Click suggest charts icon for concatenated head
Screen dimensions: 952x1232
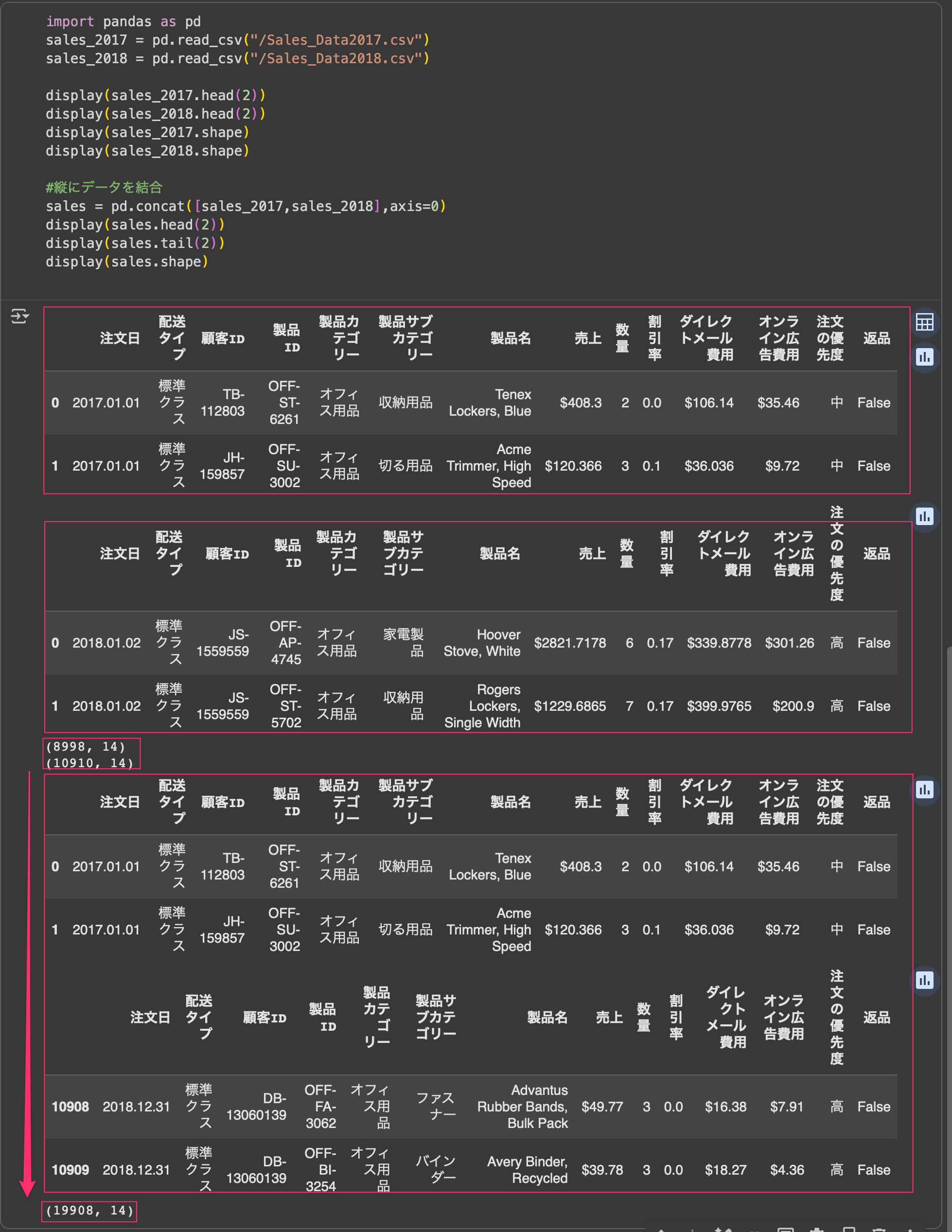click(924, 790)
